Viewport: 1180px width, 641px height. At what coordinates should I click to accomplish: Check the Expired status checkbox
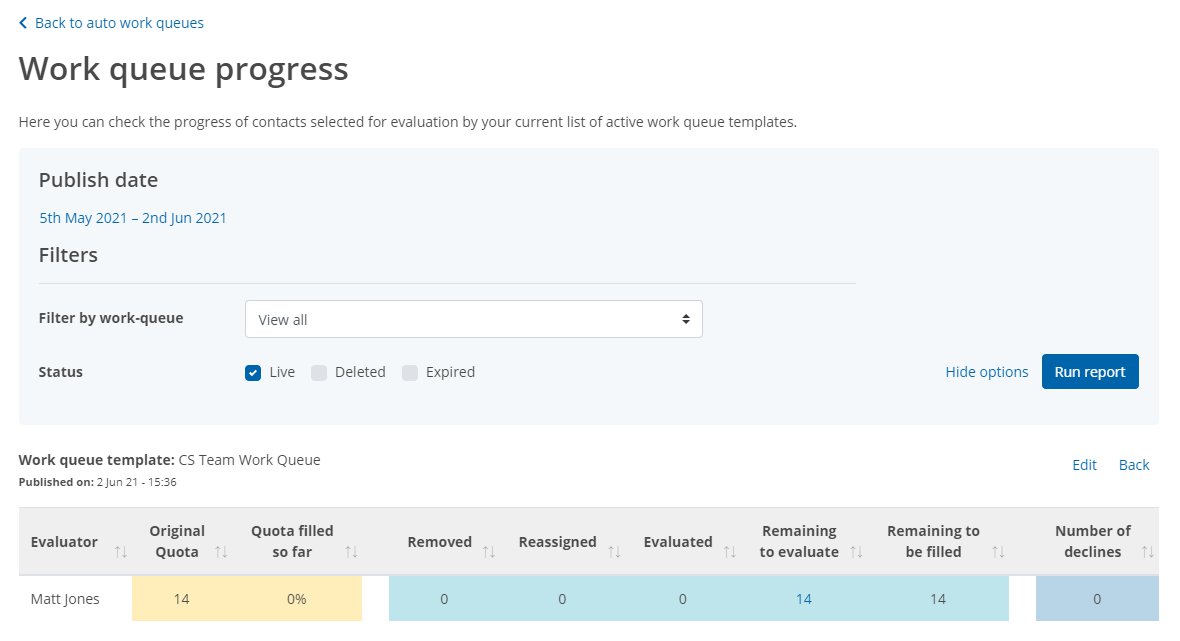pyautogui.click(x=410, y=371)
